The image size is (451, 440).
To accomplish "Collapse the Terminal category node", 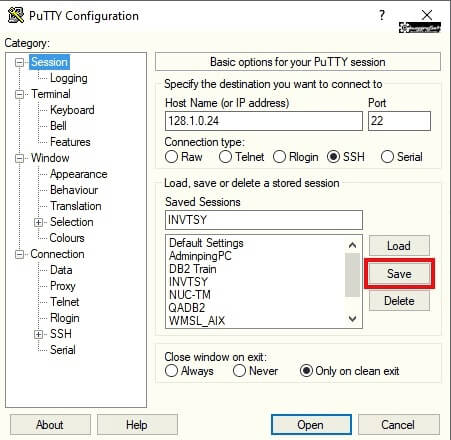I will 20,94.
